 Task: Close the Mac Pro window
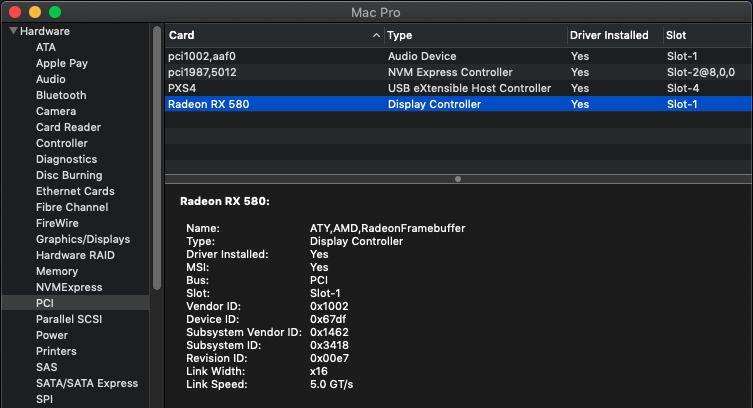[x=15, y=11]
